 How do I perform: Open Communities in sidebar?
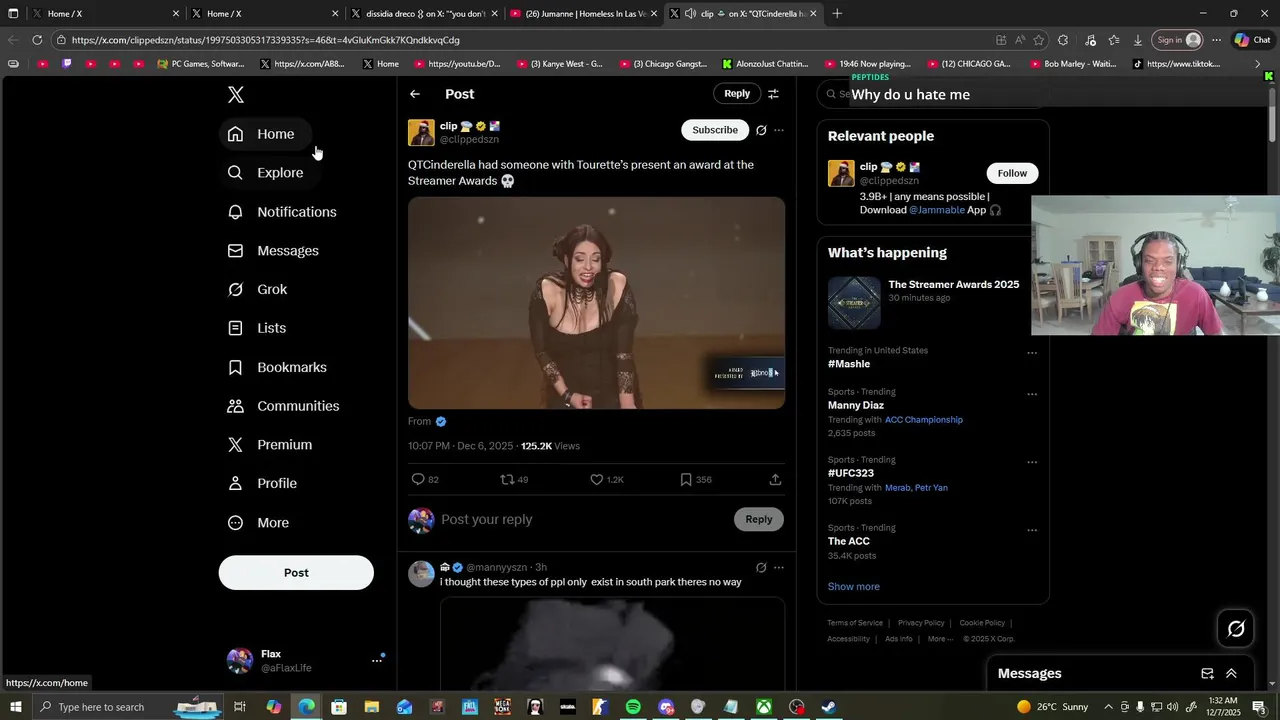pos(283,406)
